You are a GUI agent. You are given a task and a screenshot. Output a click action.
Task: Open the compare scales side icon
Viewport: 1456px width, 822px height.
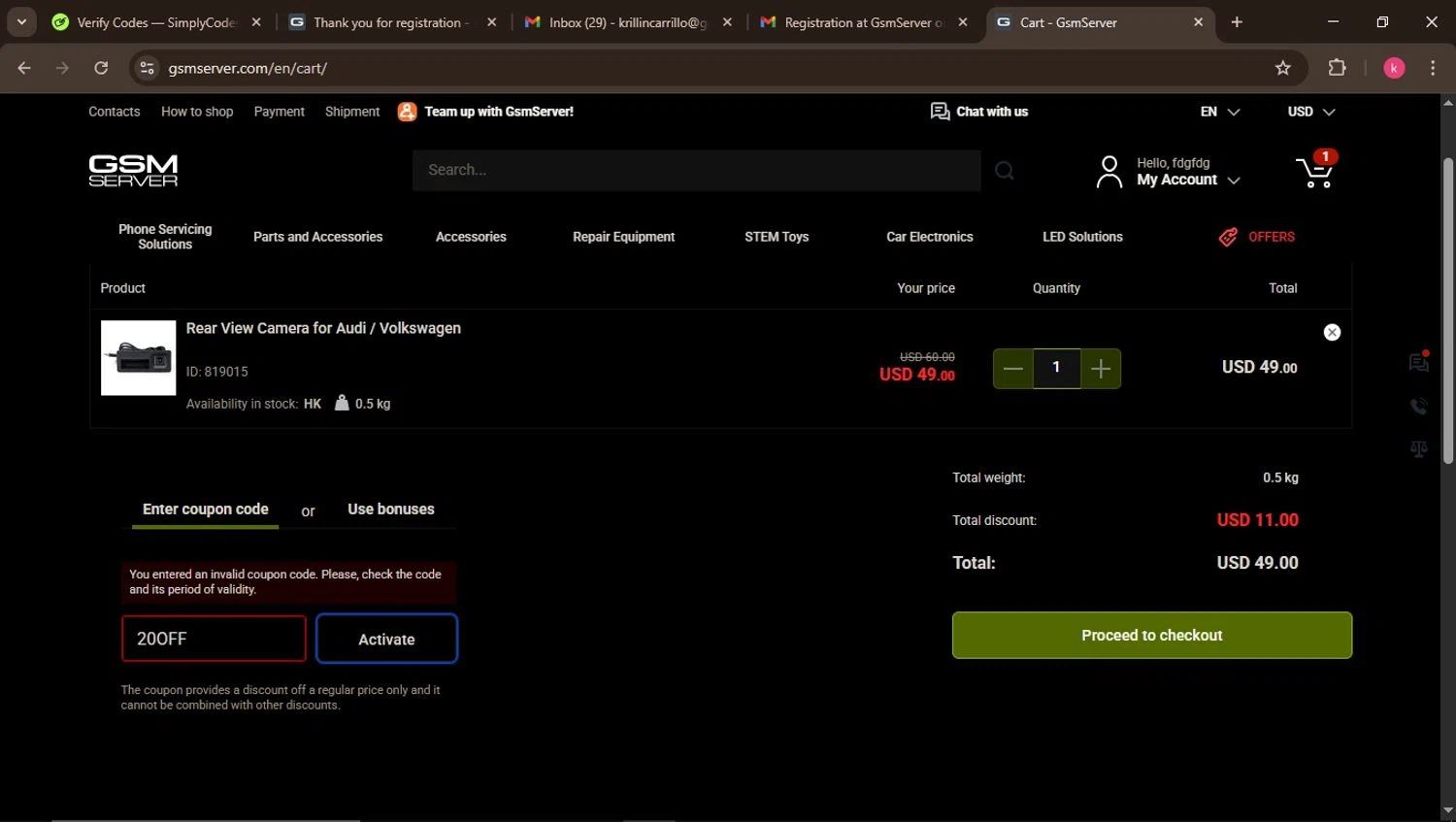pos(1419,449)
